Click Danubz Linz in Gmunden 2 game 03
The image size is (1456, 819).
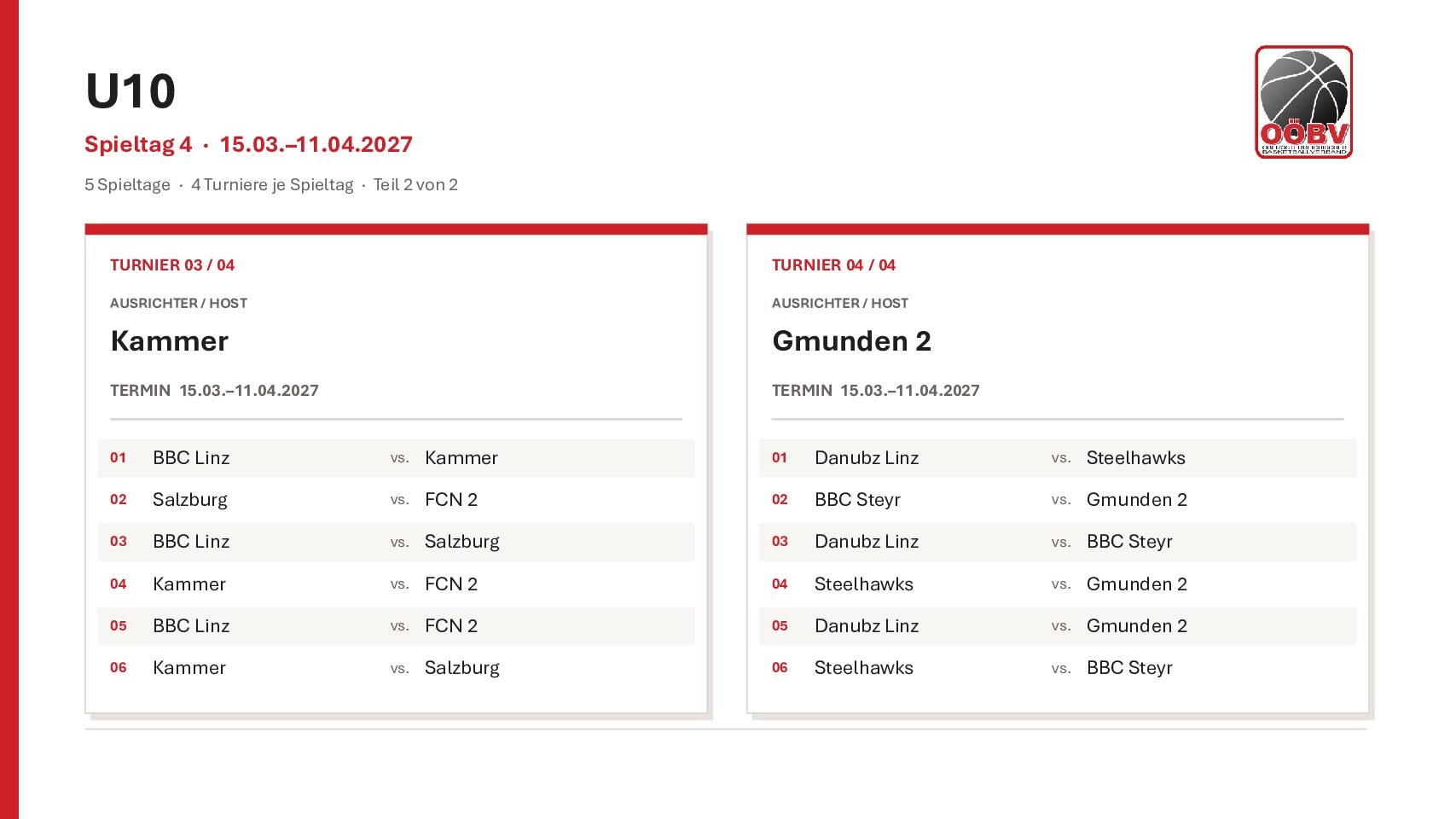pos(867,542)
